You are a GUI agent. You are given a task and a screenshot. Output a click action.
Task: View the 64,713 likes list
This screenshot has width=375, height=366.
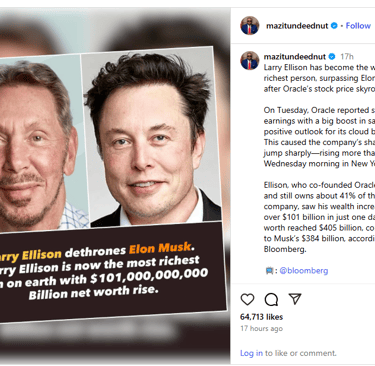tap(261, 317)
